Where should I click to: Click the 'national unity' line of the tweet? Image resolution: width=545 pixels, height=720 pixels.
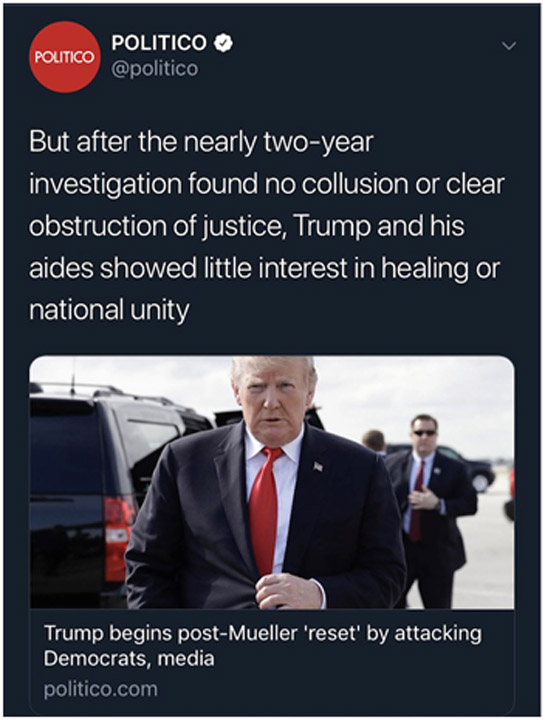point(109,310)
